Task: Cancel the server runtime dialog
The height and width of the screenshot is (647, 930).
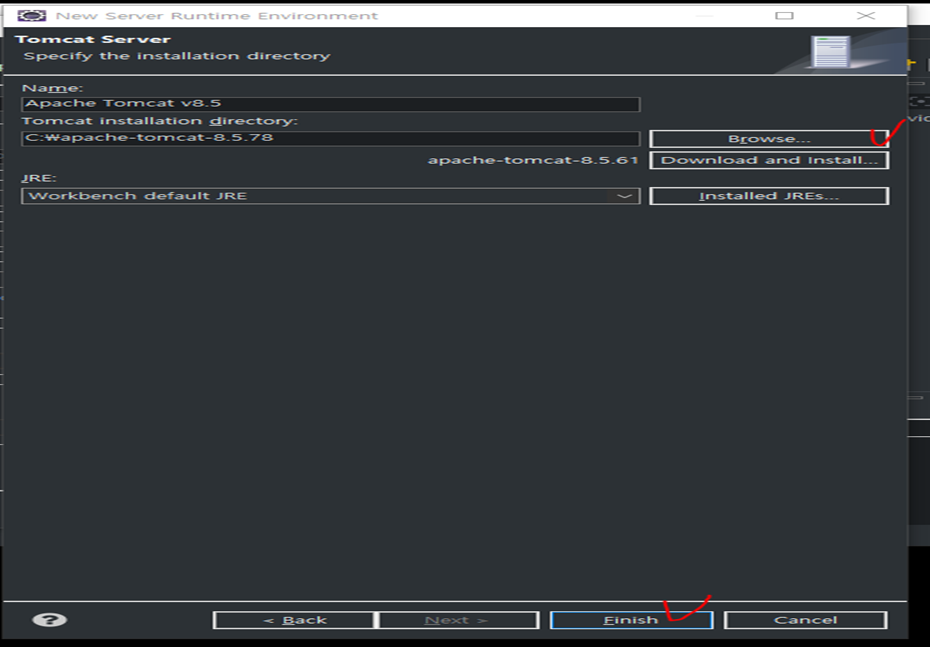Action: 805,620
